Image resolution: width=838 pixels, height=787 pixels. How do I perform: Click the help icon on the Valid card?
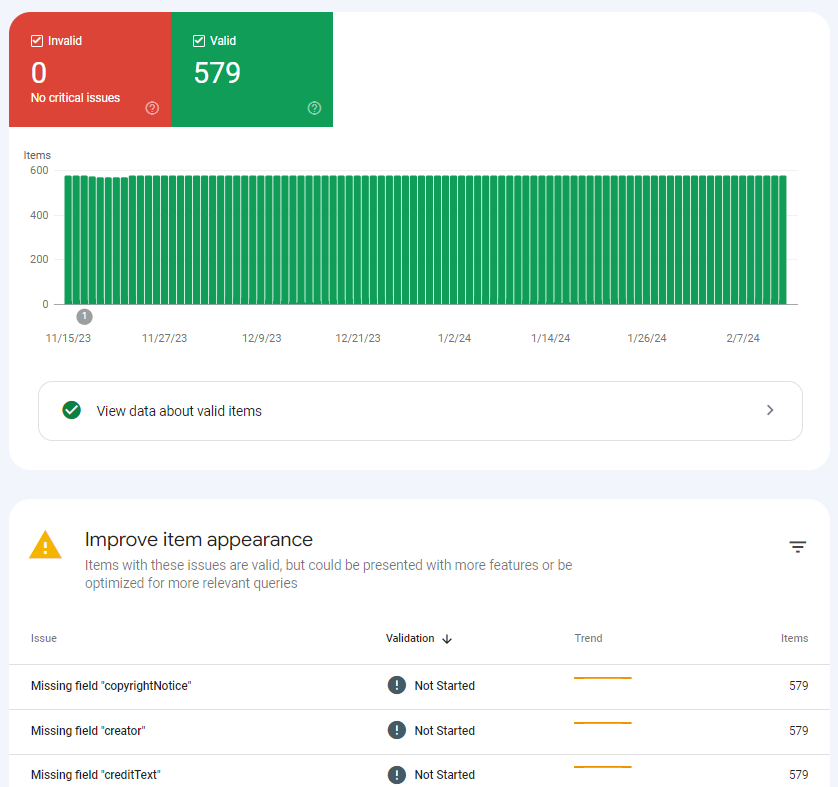point(314,108)
